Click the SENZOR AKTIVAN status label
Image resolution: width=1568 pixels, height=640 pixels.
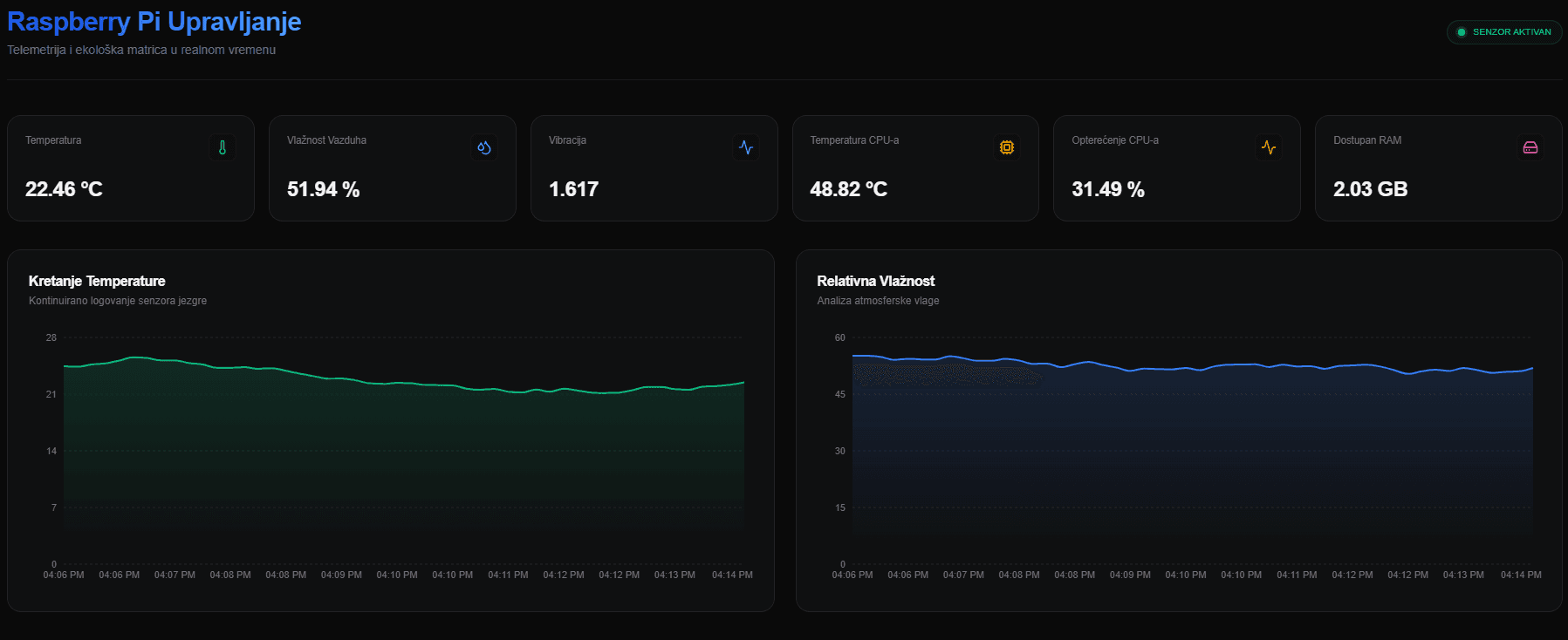point(1512,32)
